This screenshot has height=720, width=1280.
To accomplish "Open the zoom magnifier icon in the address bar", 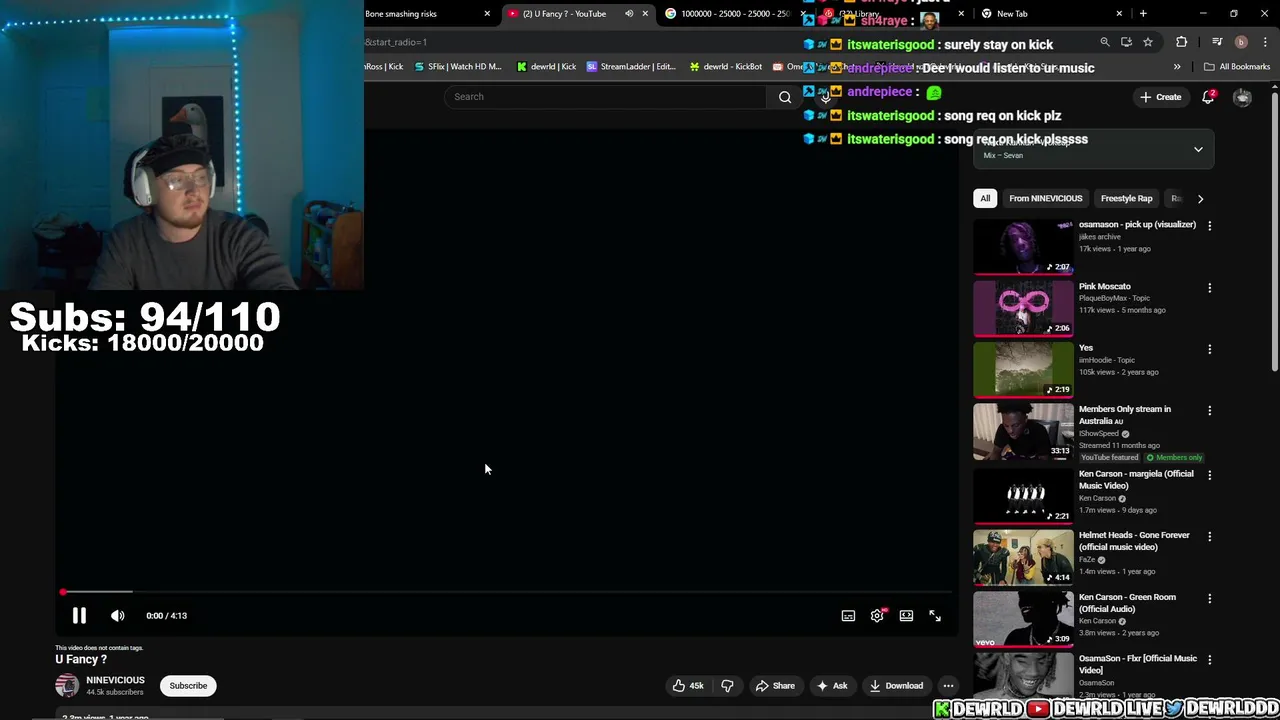I will point(1105,42).
